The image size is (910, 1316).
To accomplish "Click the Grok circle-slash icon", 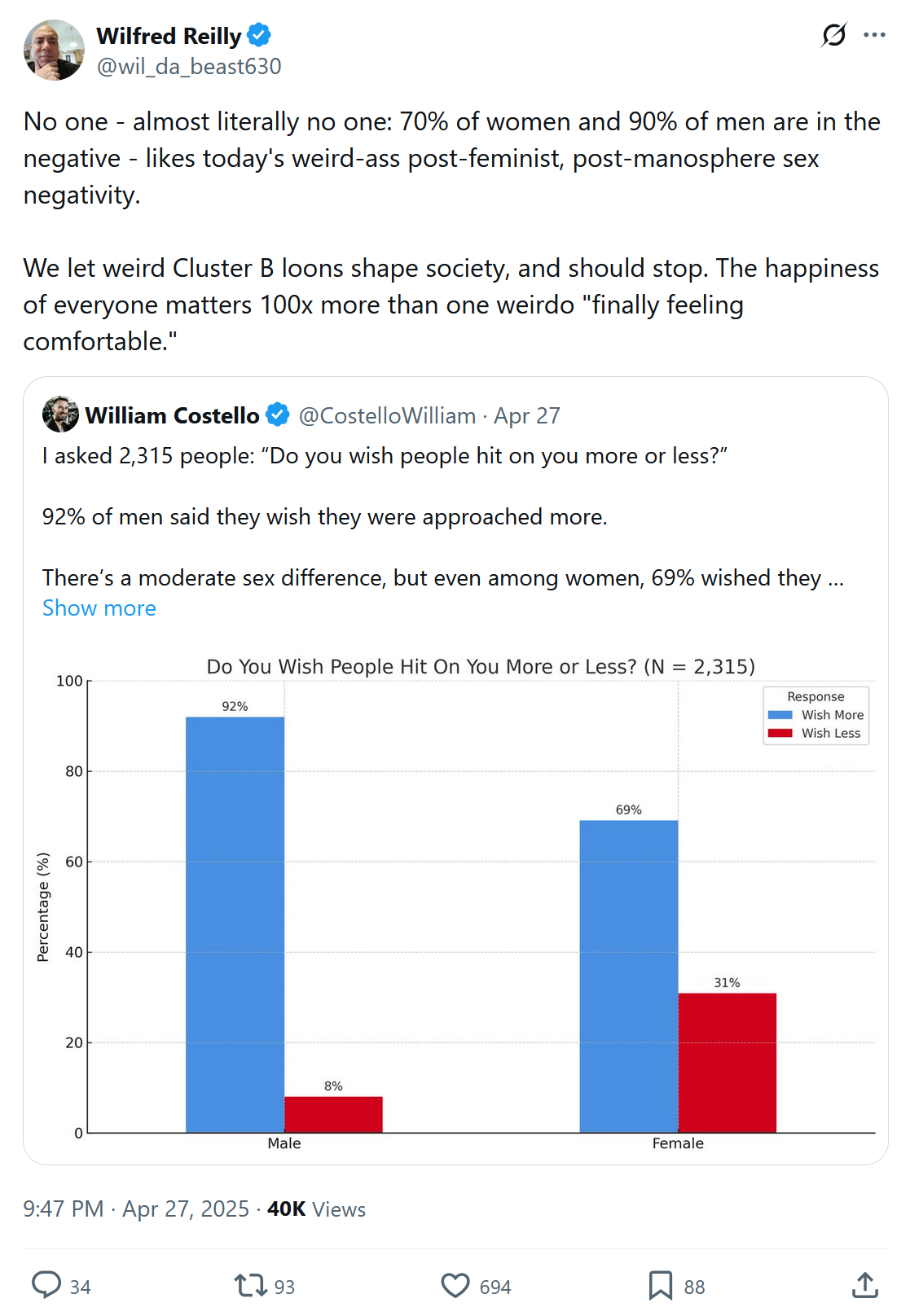I will [833, 35].
